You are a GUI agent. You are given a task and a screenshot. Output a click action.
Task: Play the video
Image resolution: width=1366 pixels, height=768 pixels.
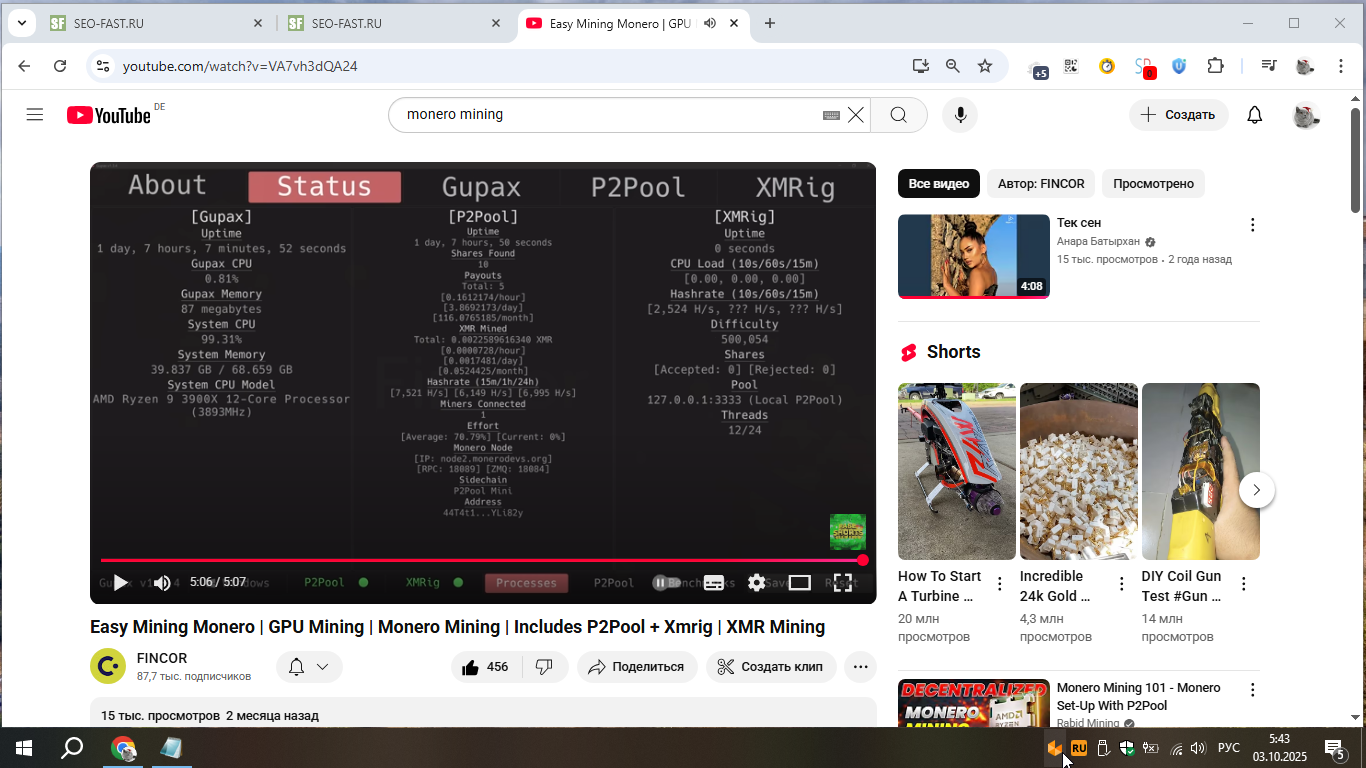tap(120, 582)
